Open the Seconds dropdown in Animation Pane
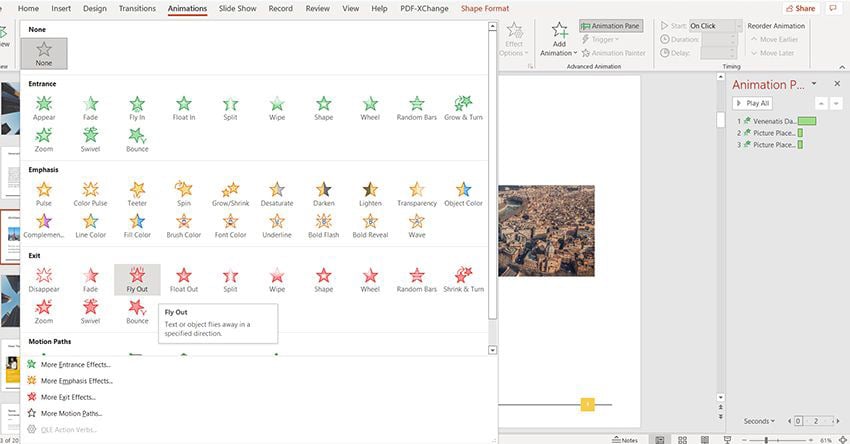 coord(761,421)
